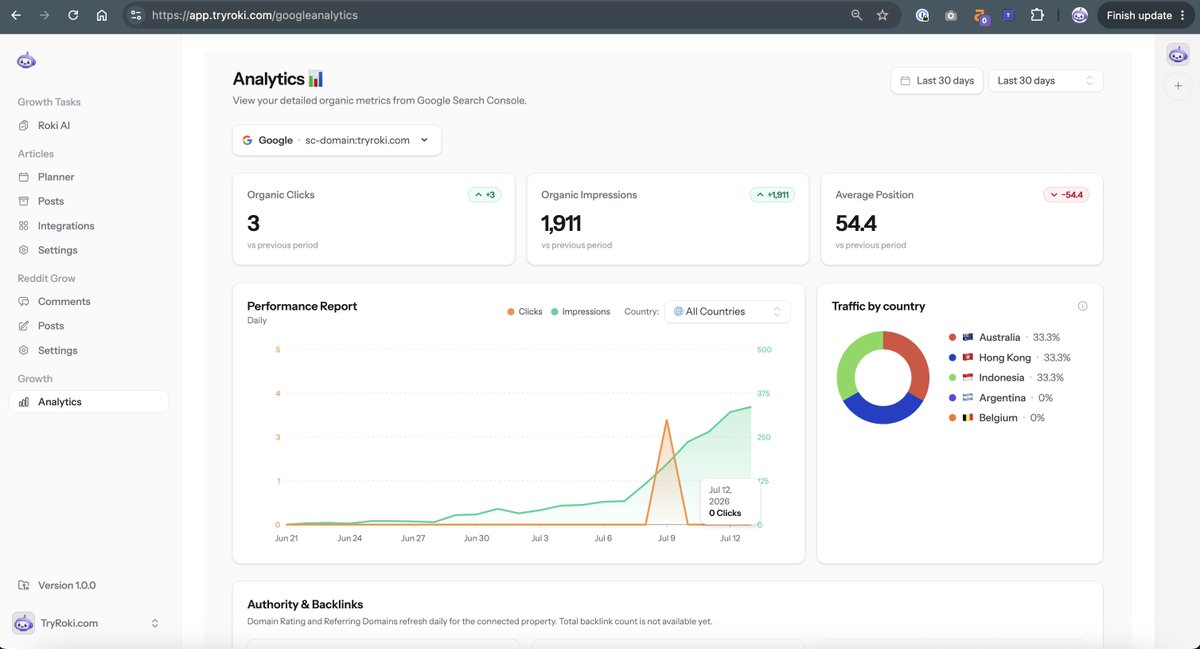Viewport: 1200px width, 649px height.
Task: Click the Jul 9 label on chart axis
Action: pyautogui.click(x=666, y=538)
